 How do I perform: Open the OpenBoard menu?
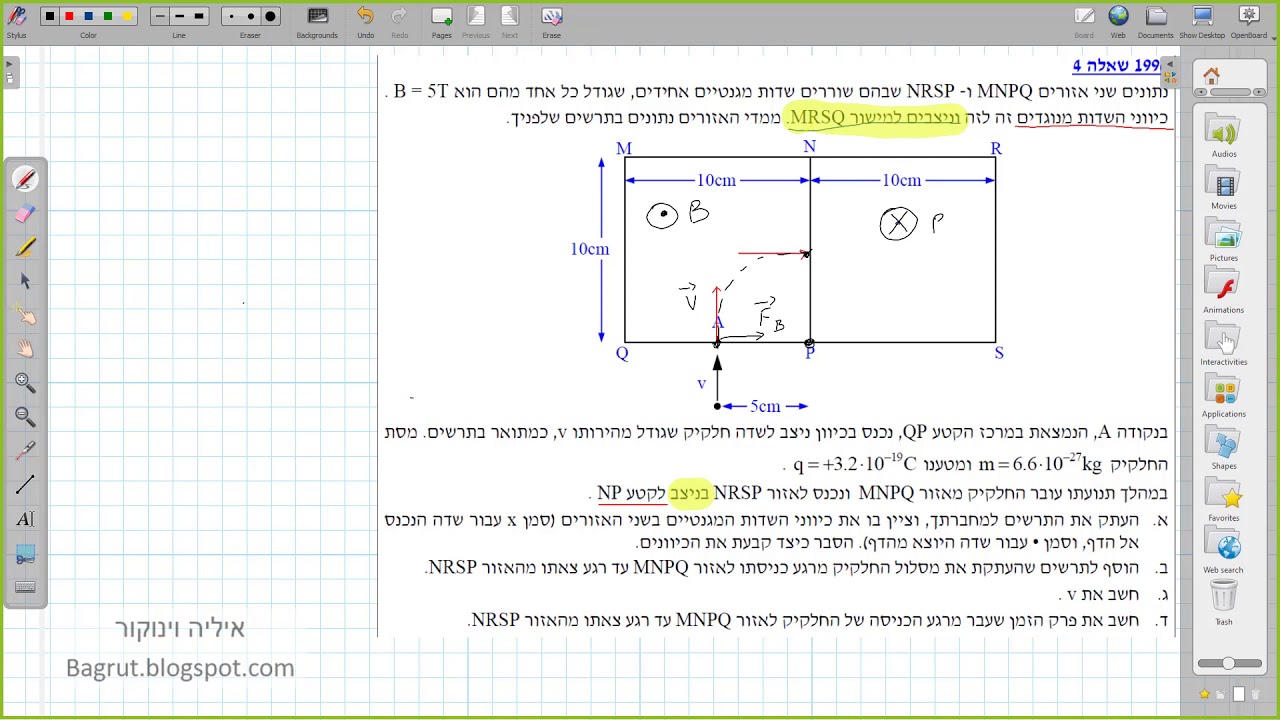[x=1248, y=21]
